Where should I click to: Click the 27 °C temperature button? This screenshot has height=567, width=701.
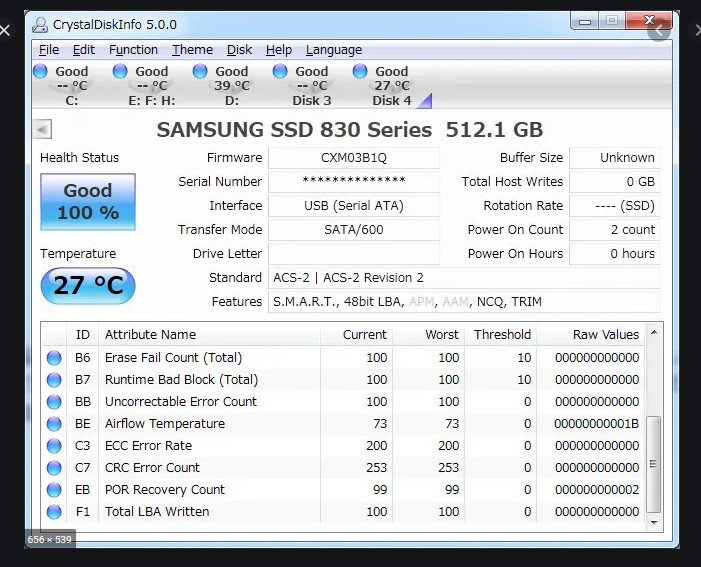[x=88, y=286]
